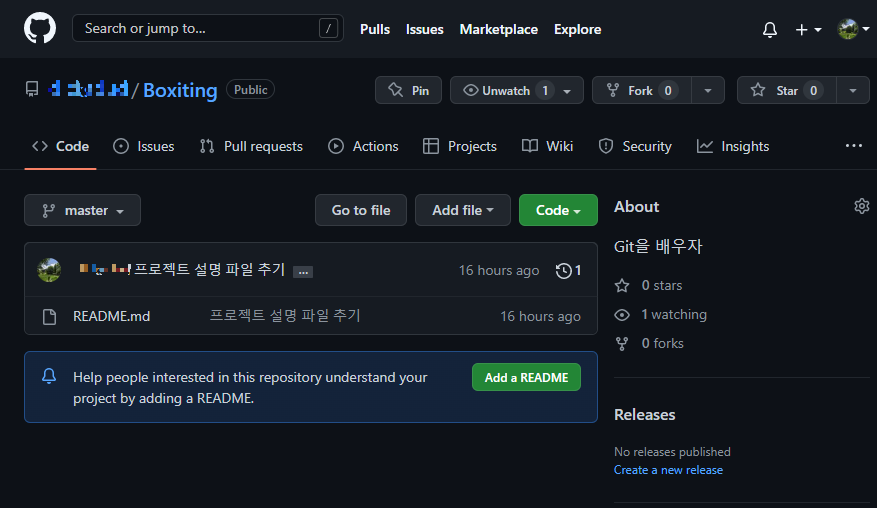Image resolution: width=877 pixels, height=508 pixels.
Task: Star the repository
Action: click(786, 90)
